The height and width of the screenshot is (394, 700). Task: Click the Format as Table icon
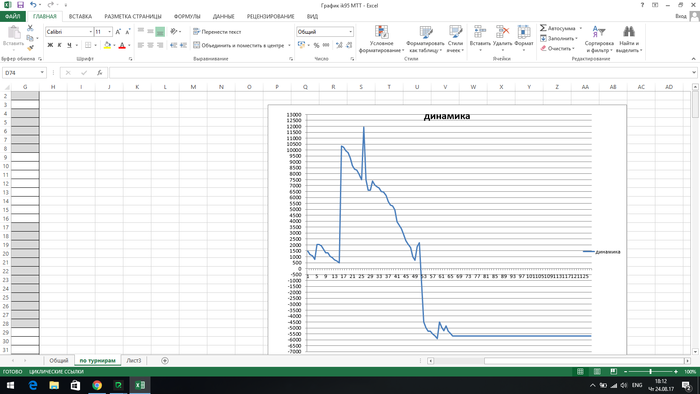425,32
